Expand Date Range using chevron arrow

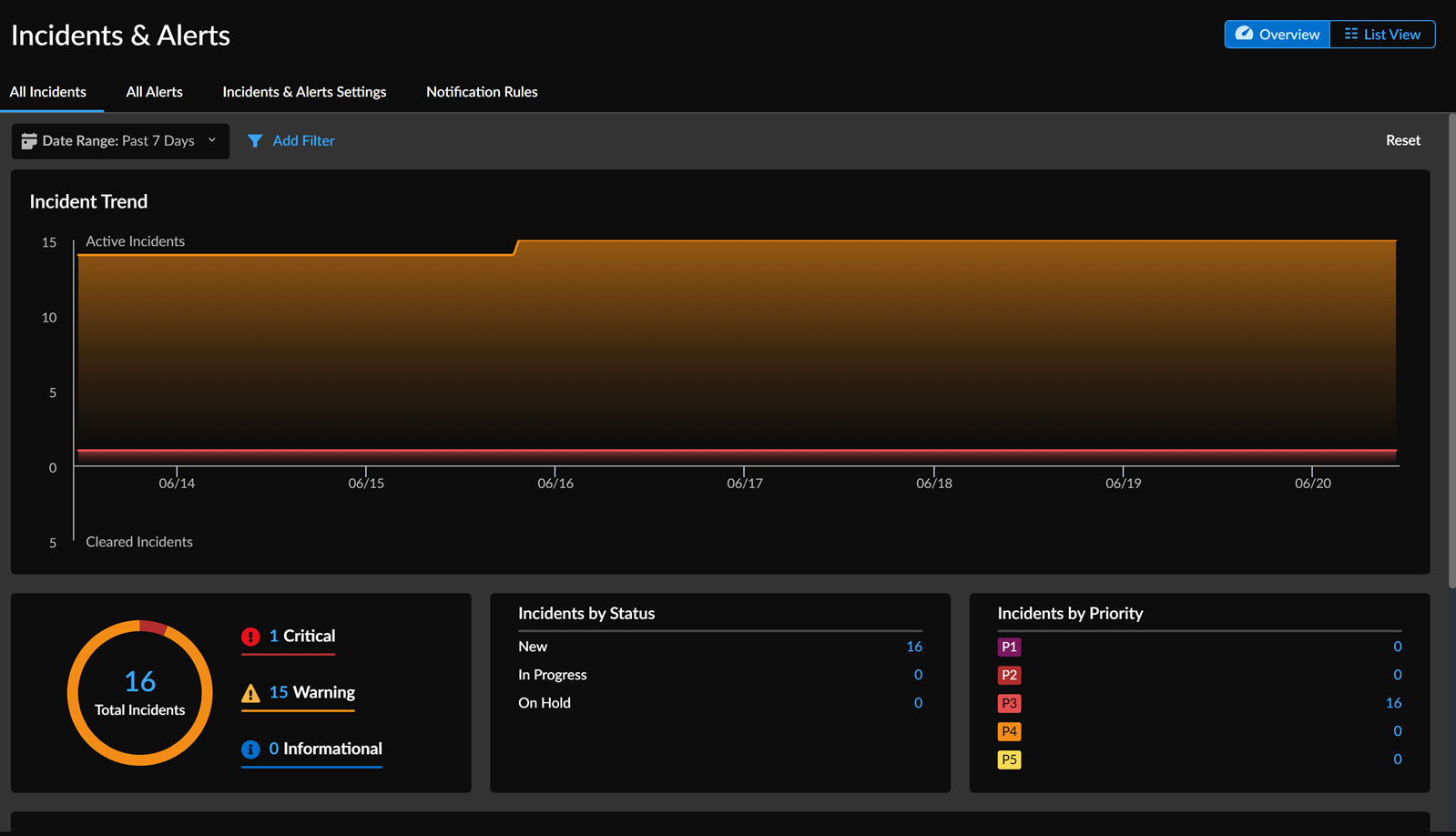(x=212, y=140)
